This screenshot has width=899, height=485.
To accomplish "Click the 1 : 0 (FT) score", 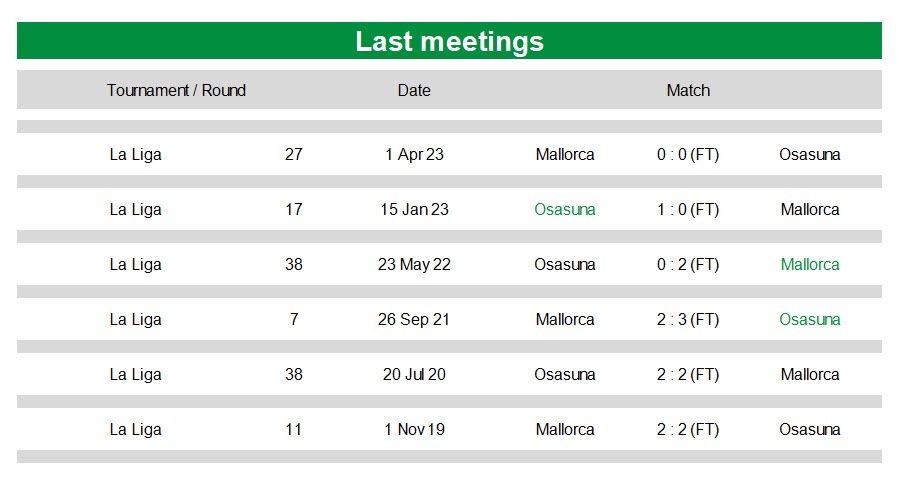I will coord(688,209).
